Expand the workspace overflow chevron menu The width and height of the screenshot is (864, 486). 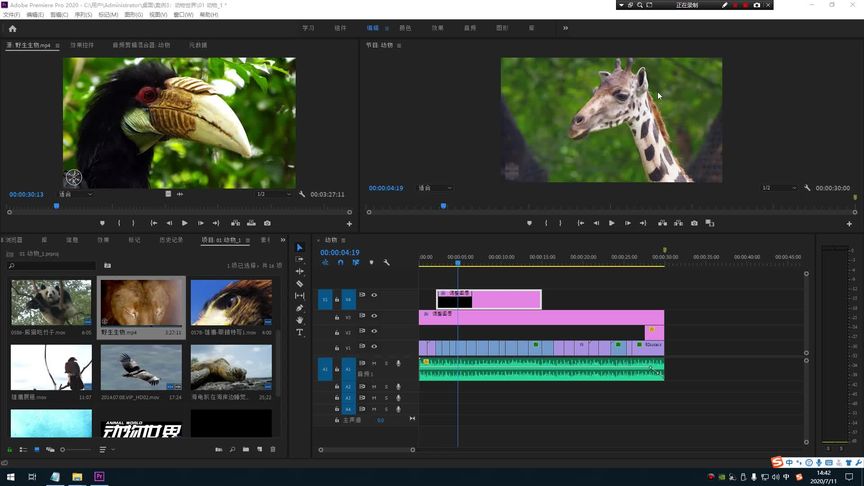(565, 29)
